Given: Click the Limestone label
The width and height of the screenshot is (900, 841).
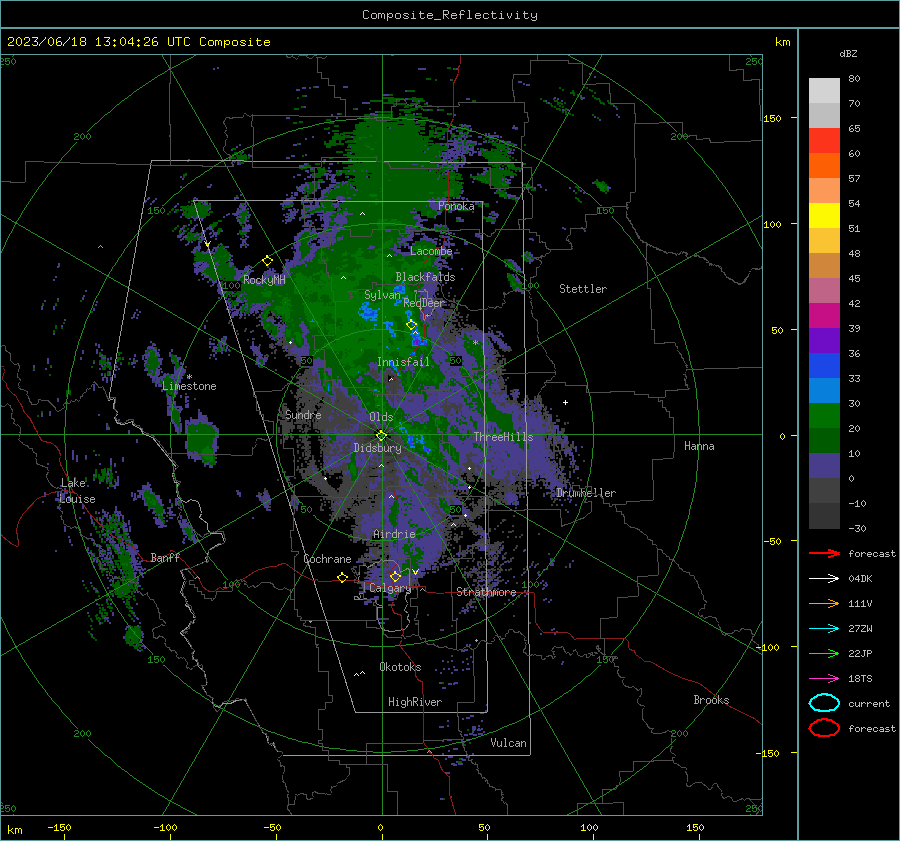Looking at the screenshot, I should 189,386.
